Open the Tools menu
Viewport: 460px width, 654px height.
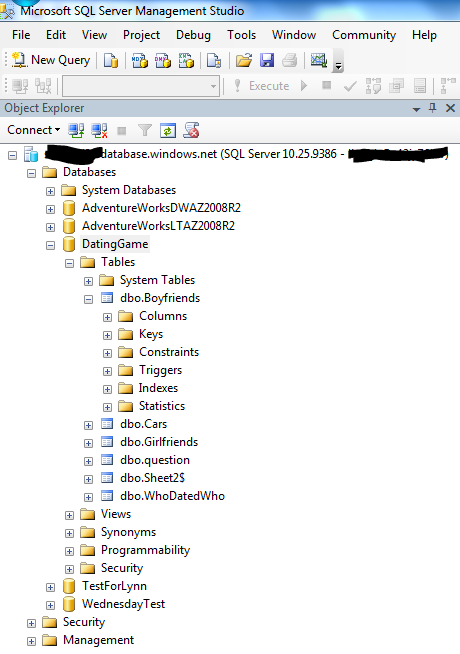coord(241,35)
